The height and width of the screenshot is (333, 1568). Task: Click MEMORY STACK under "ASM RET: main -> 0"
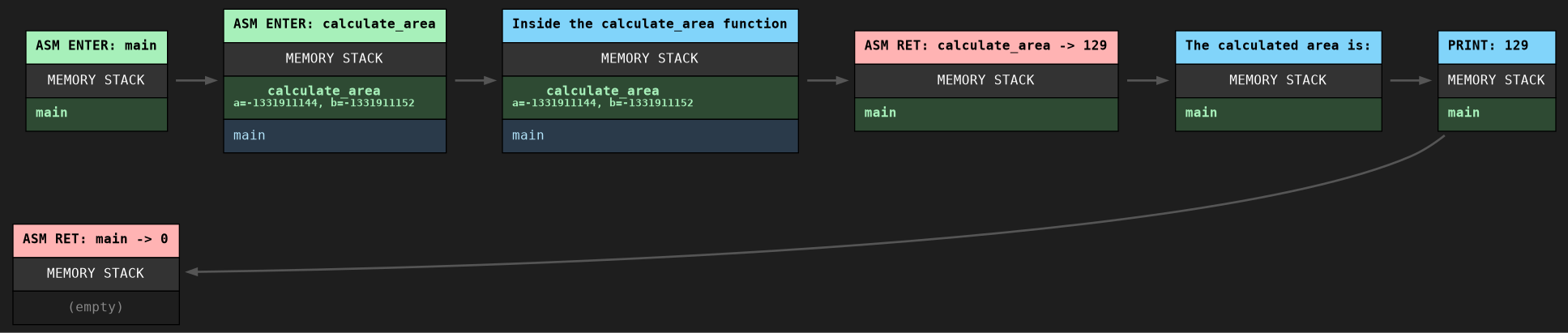click(x=96, y=275)
